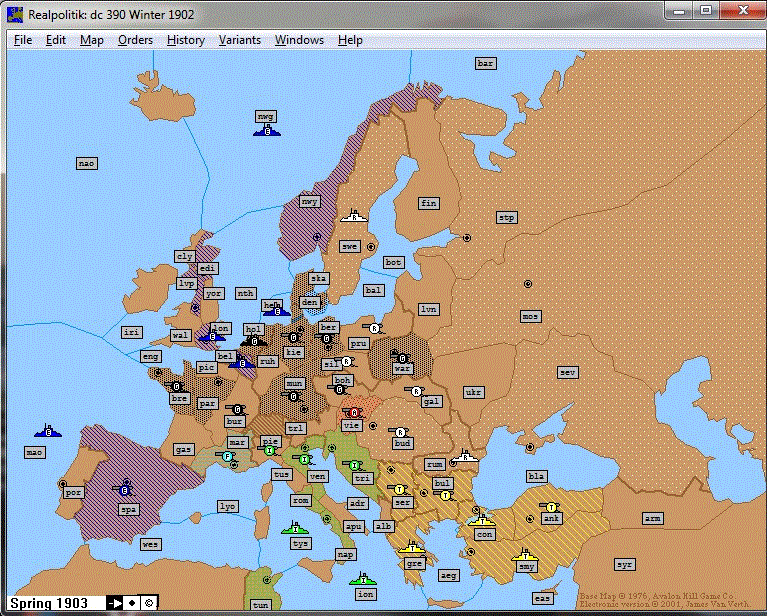
Task: Click the 'gas' province label
Action: (183, 449)
